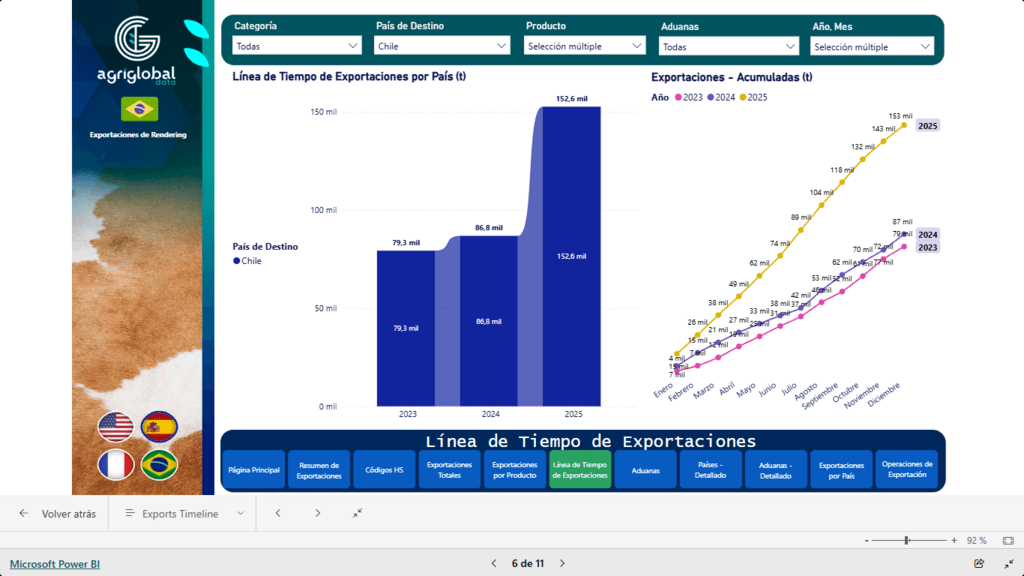The height and width of the screenshot is (576, 1024).
Task: Go to next page arrow beside "6 de 11"
Action: pos(565,563)
